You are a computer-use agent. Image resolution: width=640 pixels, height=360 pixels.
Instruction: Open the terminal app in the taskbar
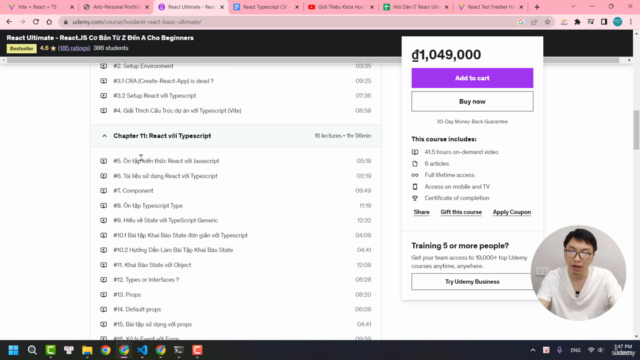click(x=179, y=350)
